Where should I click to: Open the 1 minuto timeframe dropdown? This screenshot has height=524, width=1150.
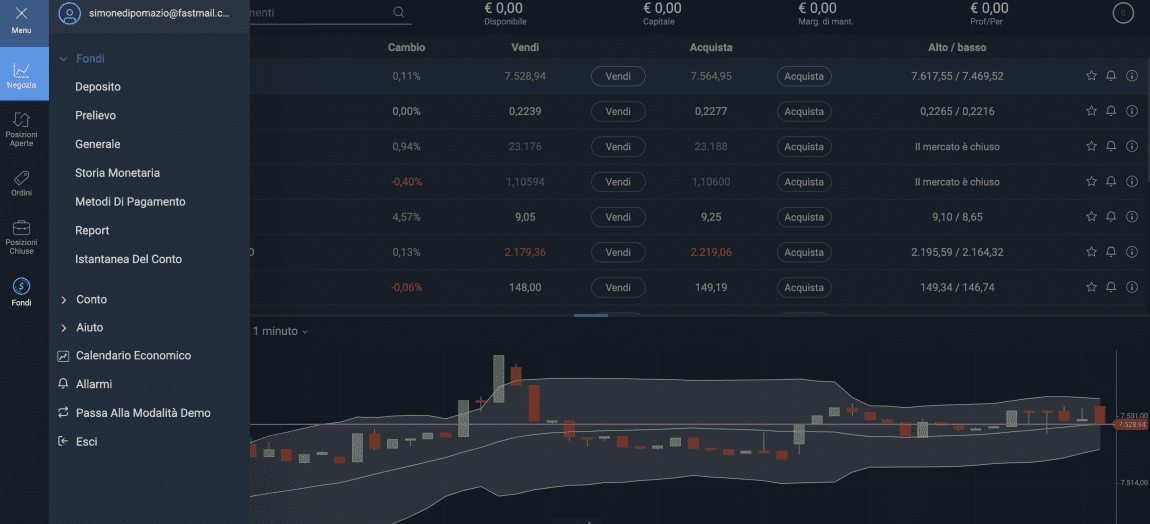point(280,331)
